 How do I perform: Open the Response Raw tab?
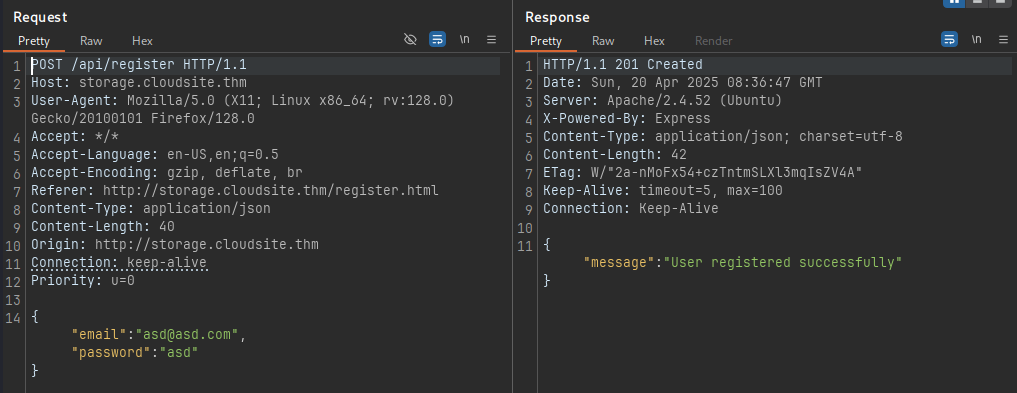point(603,41)
